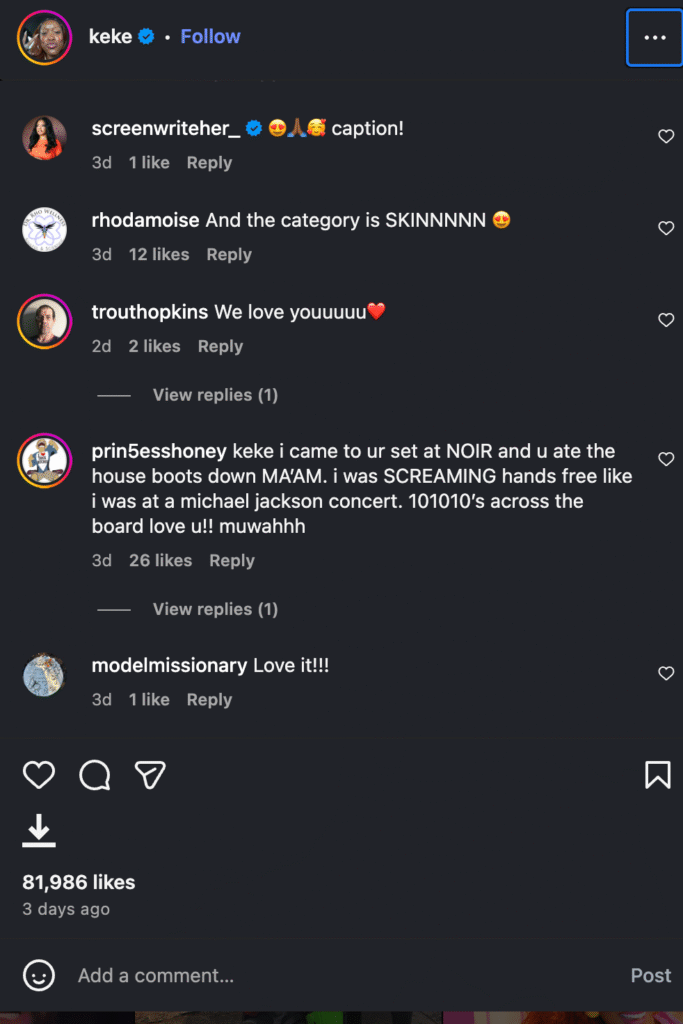Toggle the heart on trouthopkins's comment
Viewport: 683px width, 1024px height.
(x=666, y=320)
